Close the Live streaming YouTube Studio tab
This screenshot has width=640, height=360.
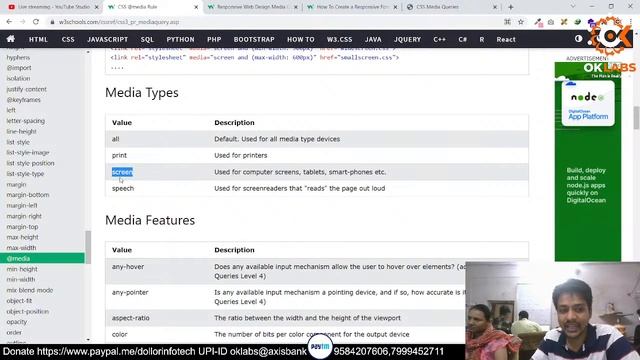pos(97,7)
